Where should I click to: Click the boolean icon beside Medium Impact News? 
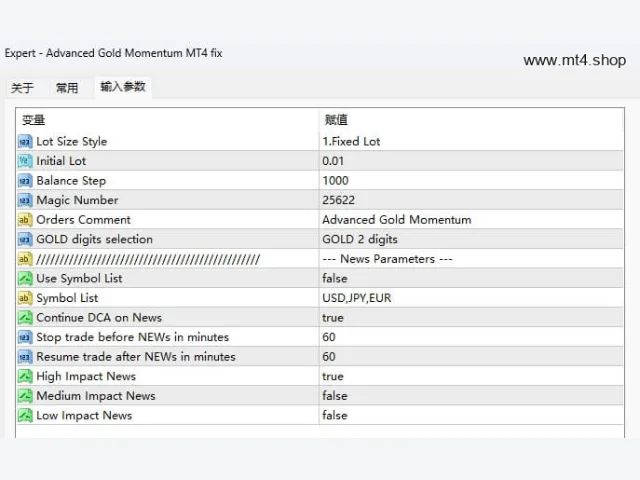[24, 396]
